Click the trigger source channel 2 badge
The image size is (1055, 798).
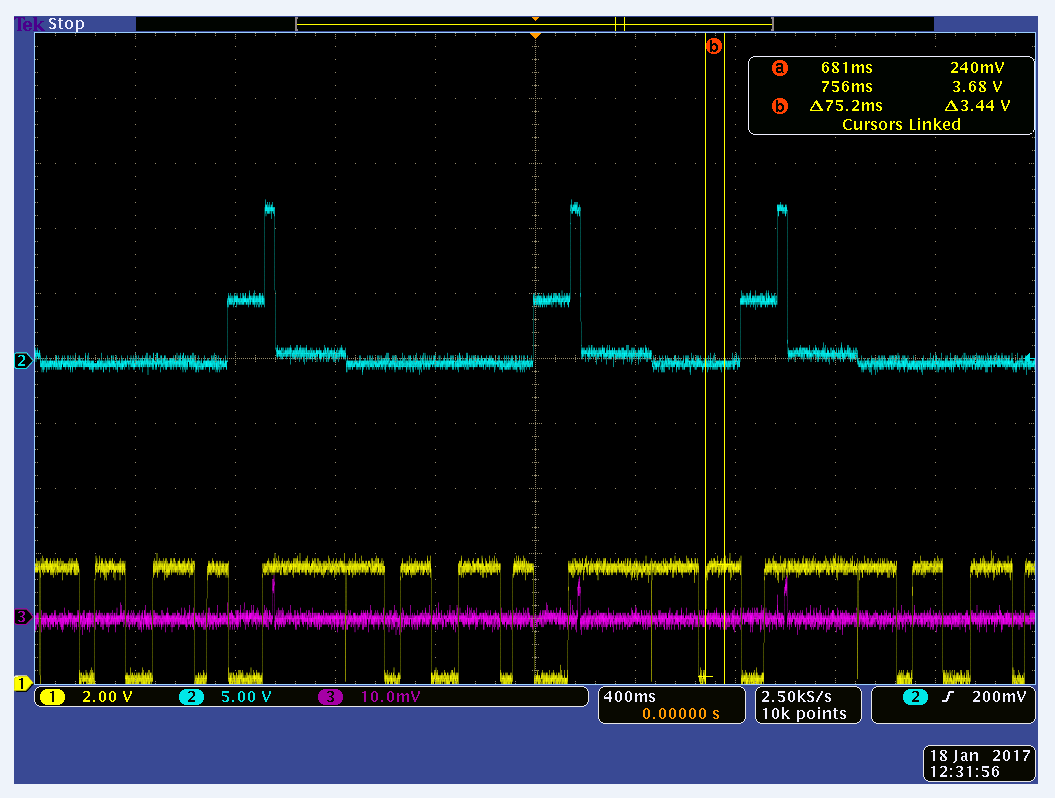(915, 697)
